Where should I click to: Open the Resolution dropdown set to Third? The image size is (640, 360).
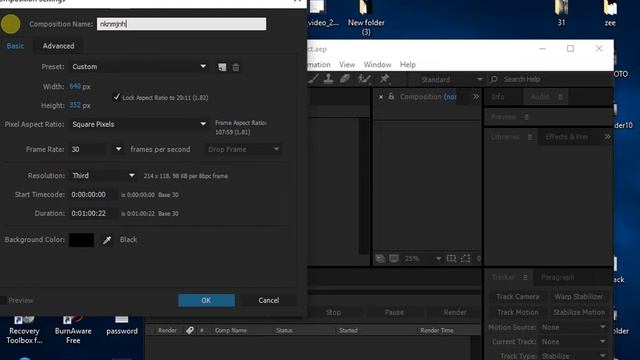tap(103, 176)
